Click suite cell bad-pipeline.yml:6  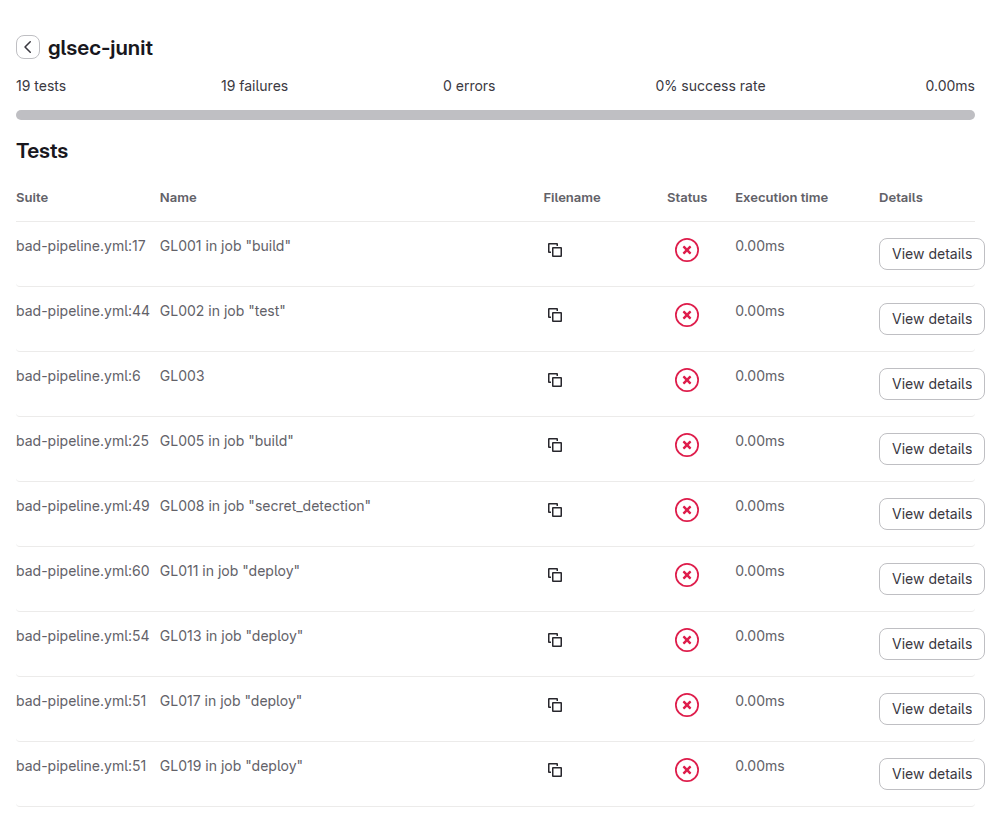[78, 376]
